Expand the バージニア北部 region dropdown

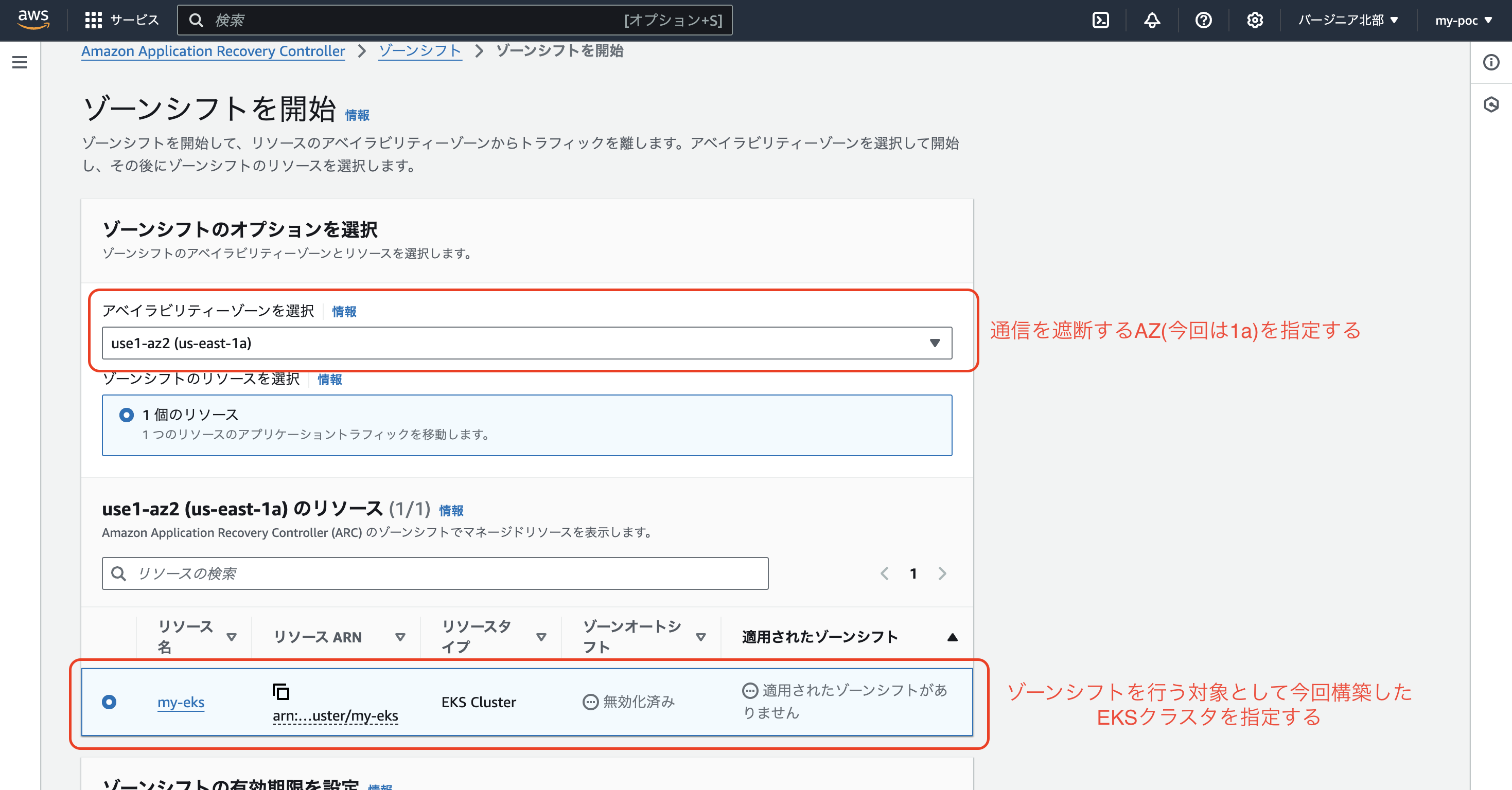(1348, 20)
